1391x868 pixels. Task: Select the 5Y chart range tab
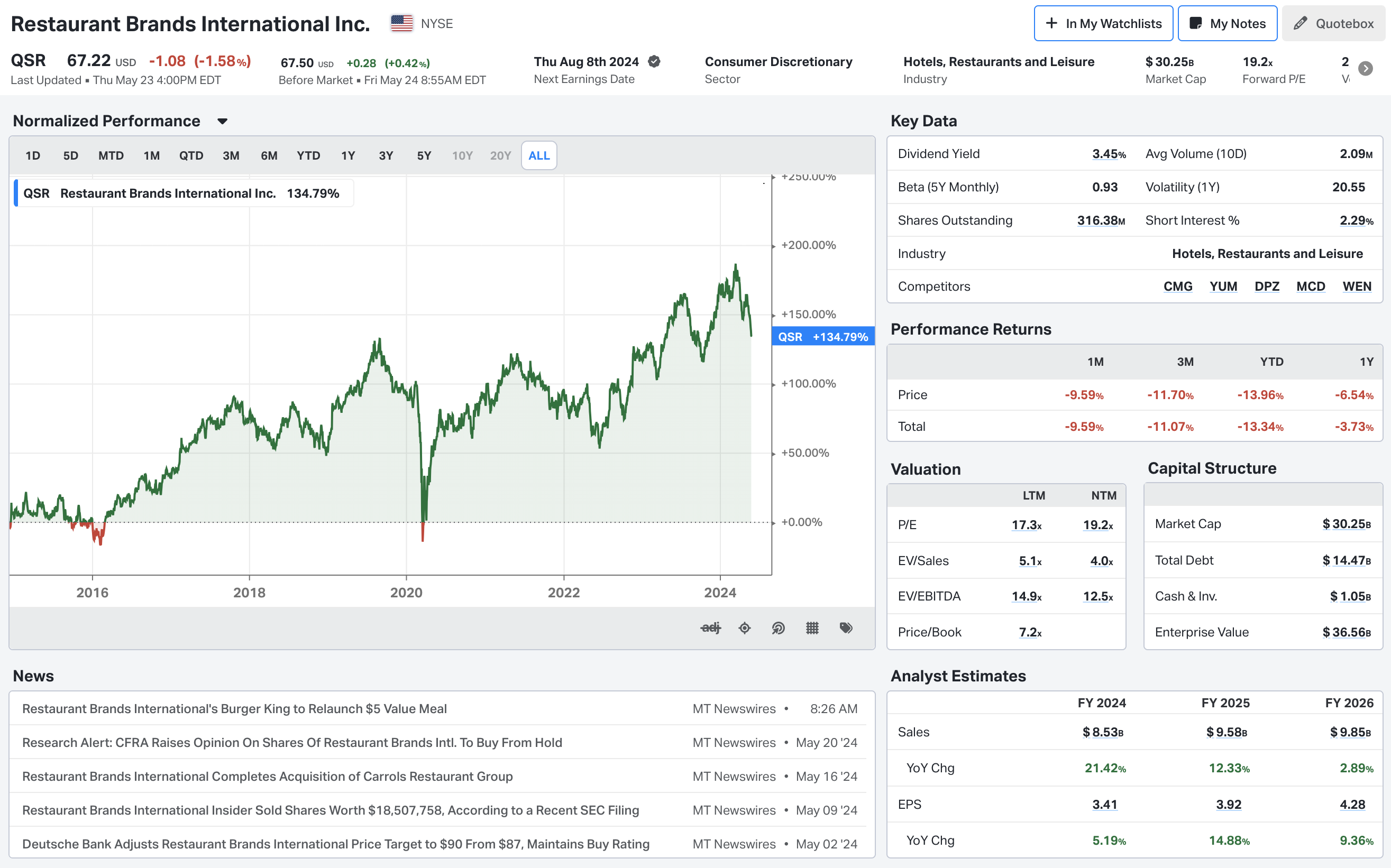click(424, 155)
